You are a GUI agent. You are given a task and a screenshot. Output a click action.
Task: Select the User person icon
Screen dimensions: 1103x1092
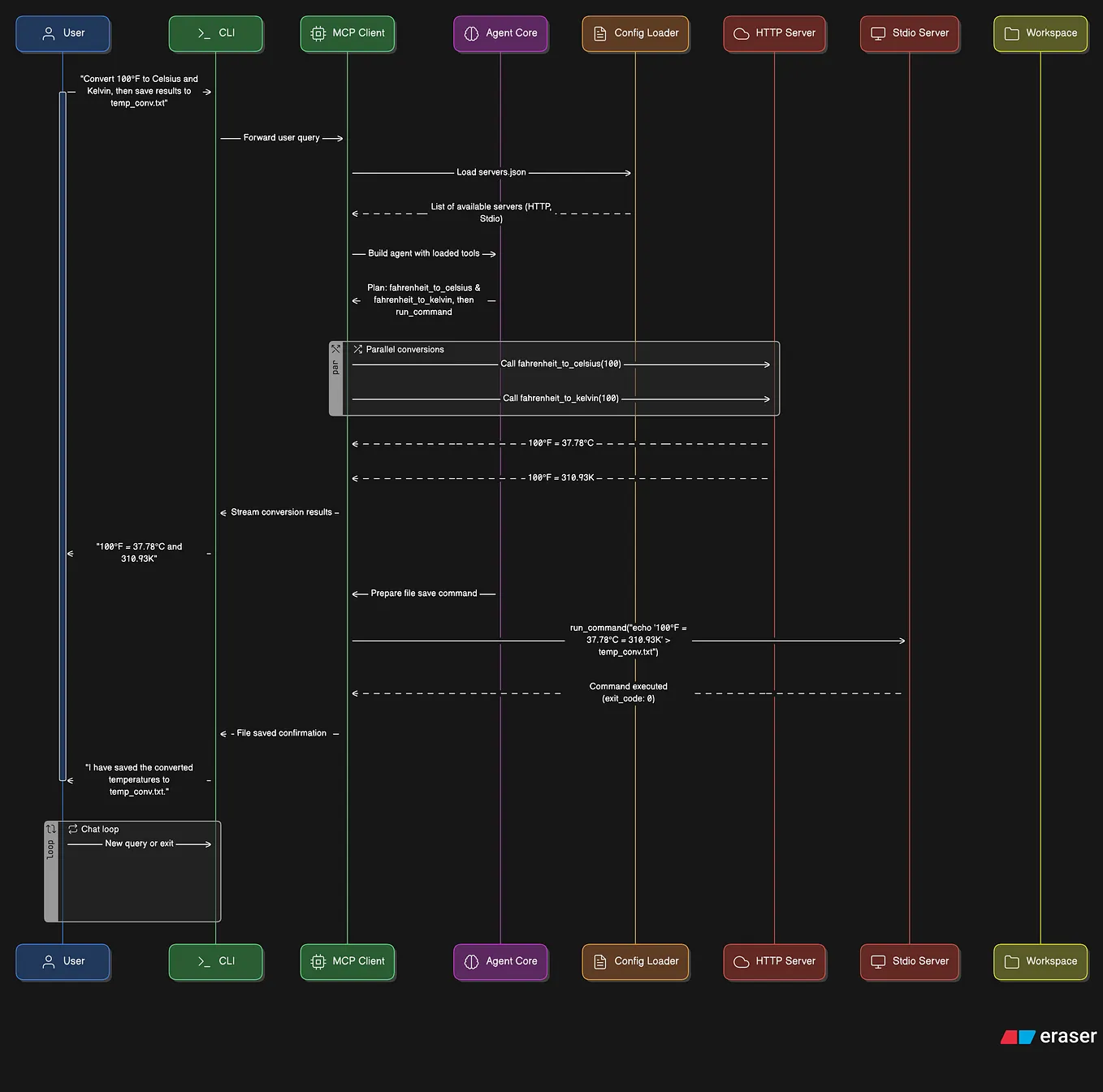pyautogui.click(x=46, y=32)
